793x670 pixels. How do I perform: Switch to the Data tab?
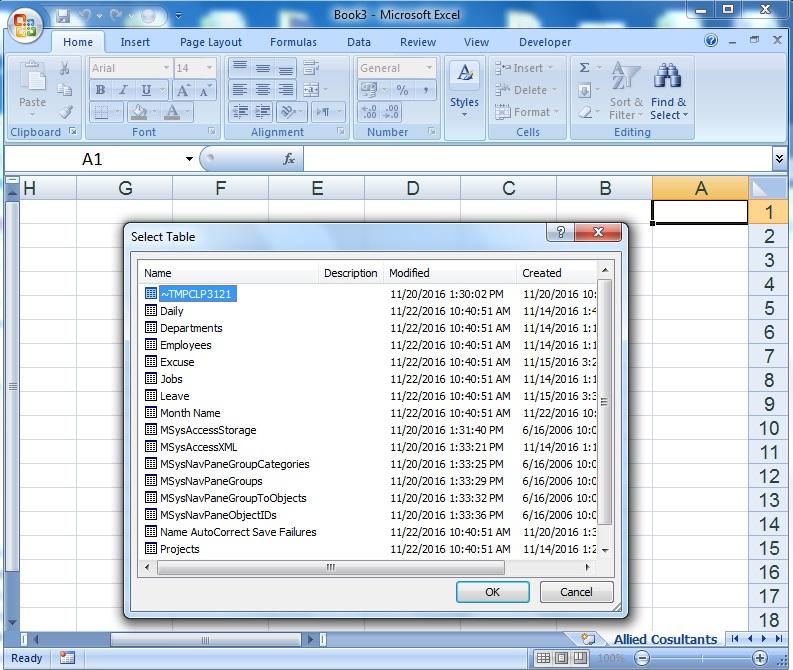(x=359, y=42)
